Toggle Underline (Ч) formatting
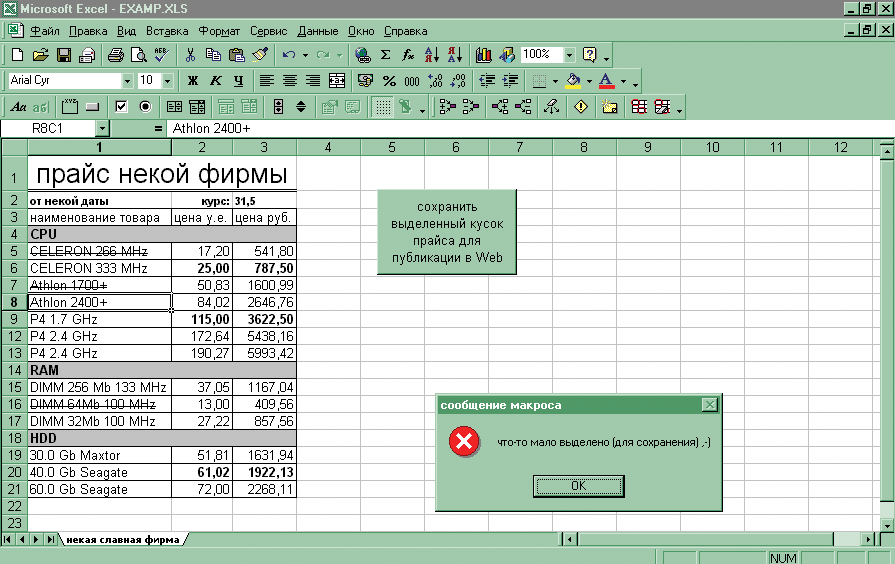The image size is (895, 564). (x=239, y=81)
